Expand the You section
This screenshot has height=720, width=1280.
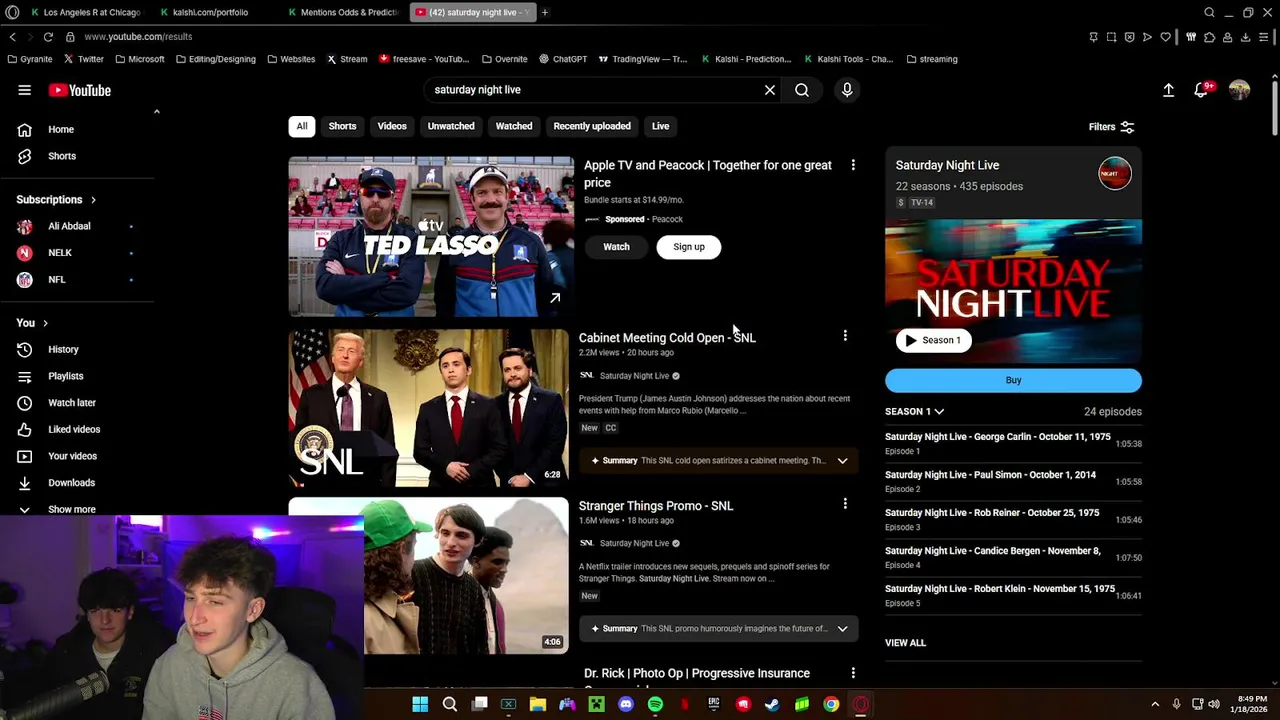[32, 323]
